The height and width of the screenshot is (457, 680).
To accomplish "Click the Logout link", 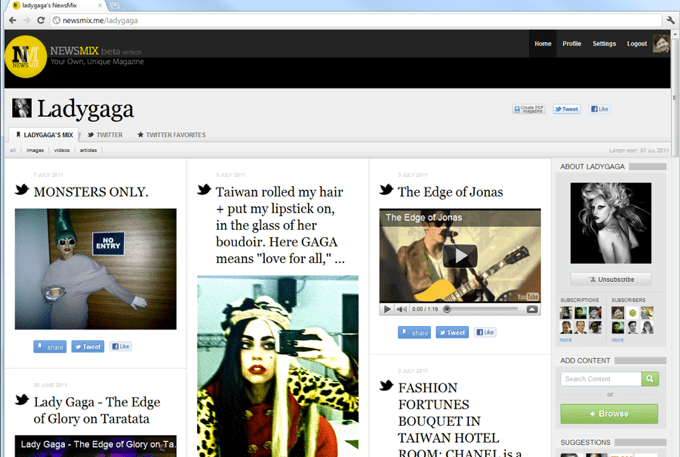I will point(637,44).
